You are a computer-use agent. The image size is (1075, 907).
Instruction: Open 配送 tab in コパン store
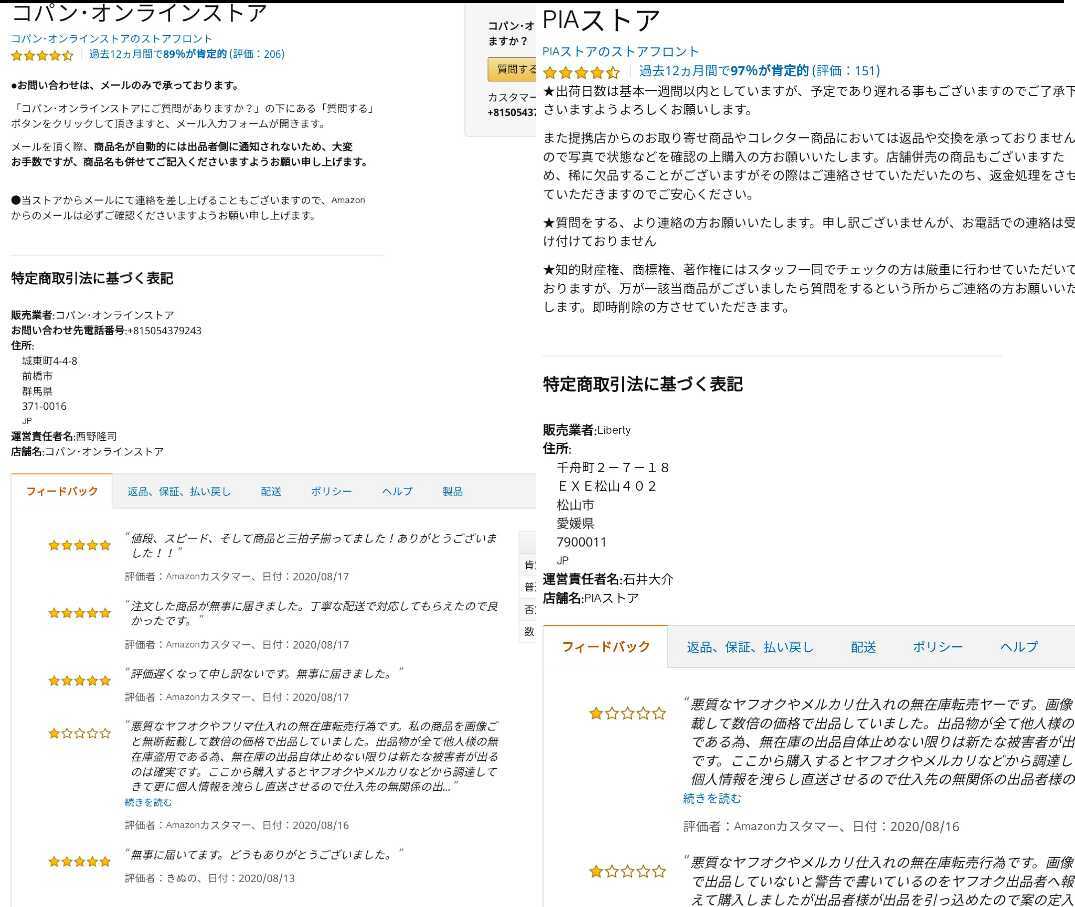pos(271,492)
